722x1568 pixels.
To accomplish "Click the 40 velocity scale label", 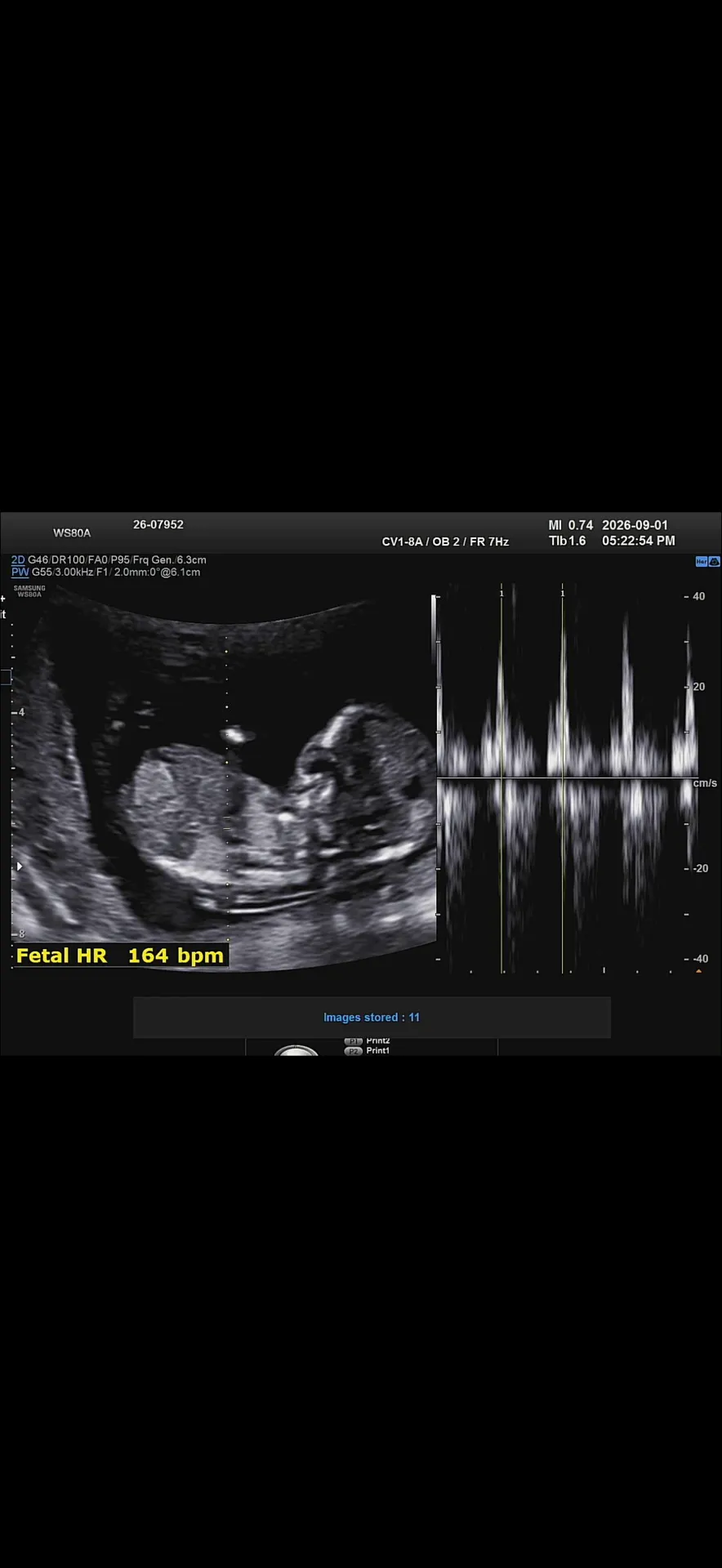I will coord(698,596).
